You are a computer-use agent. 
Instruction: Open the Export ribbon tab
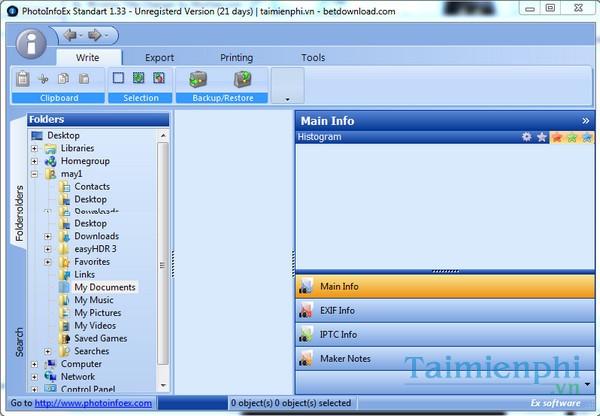click(159, 58)
